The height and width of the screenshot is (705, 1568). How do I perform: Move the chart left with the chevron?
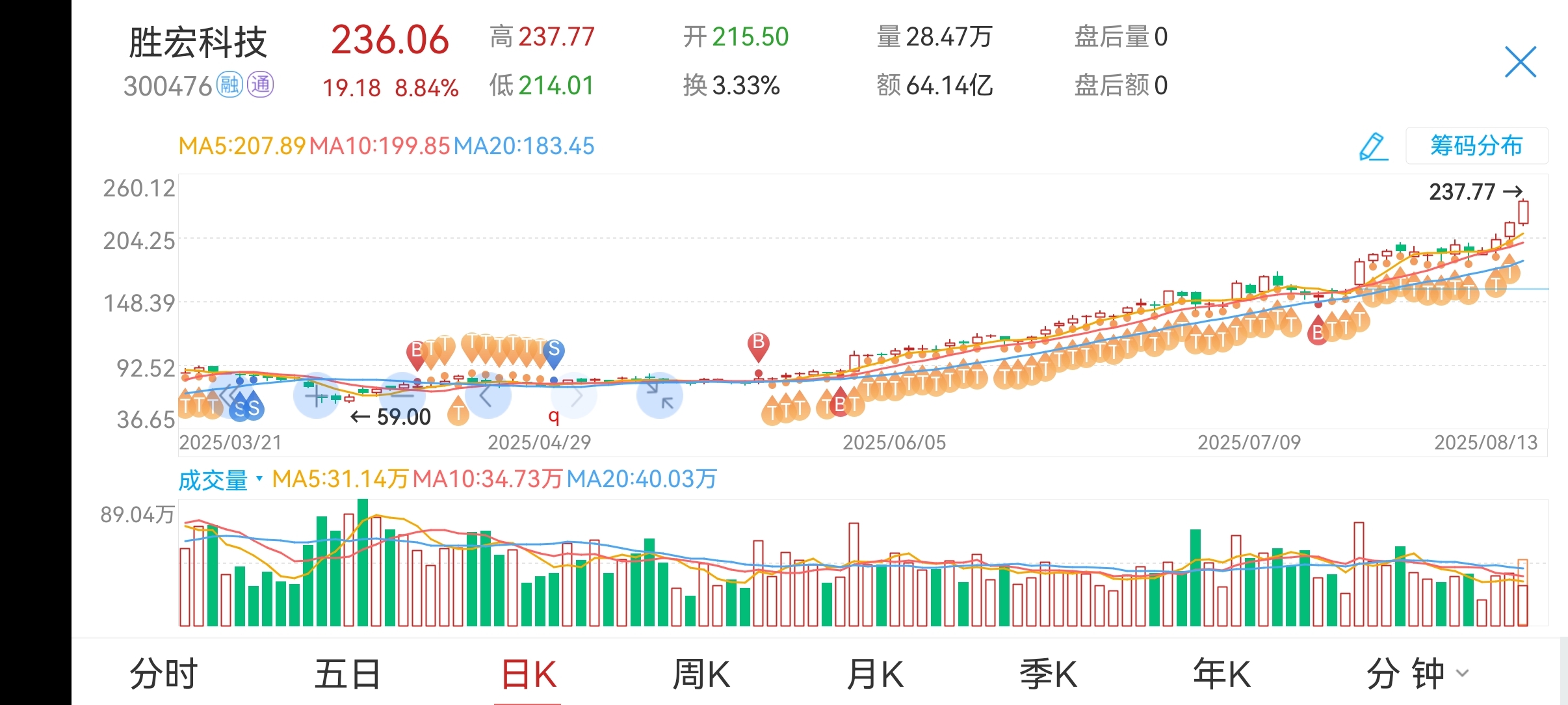[487, 395]
